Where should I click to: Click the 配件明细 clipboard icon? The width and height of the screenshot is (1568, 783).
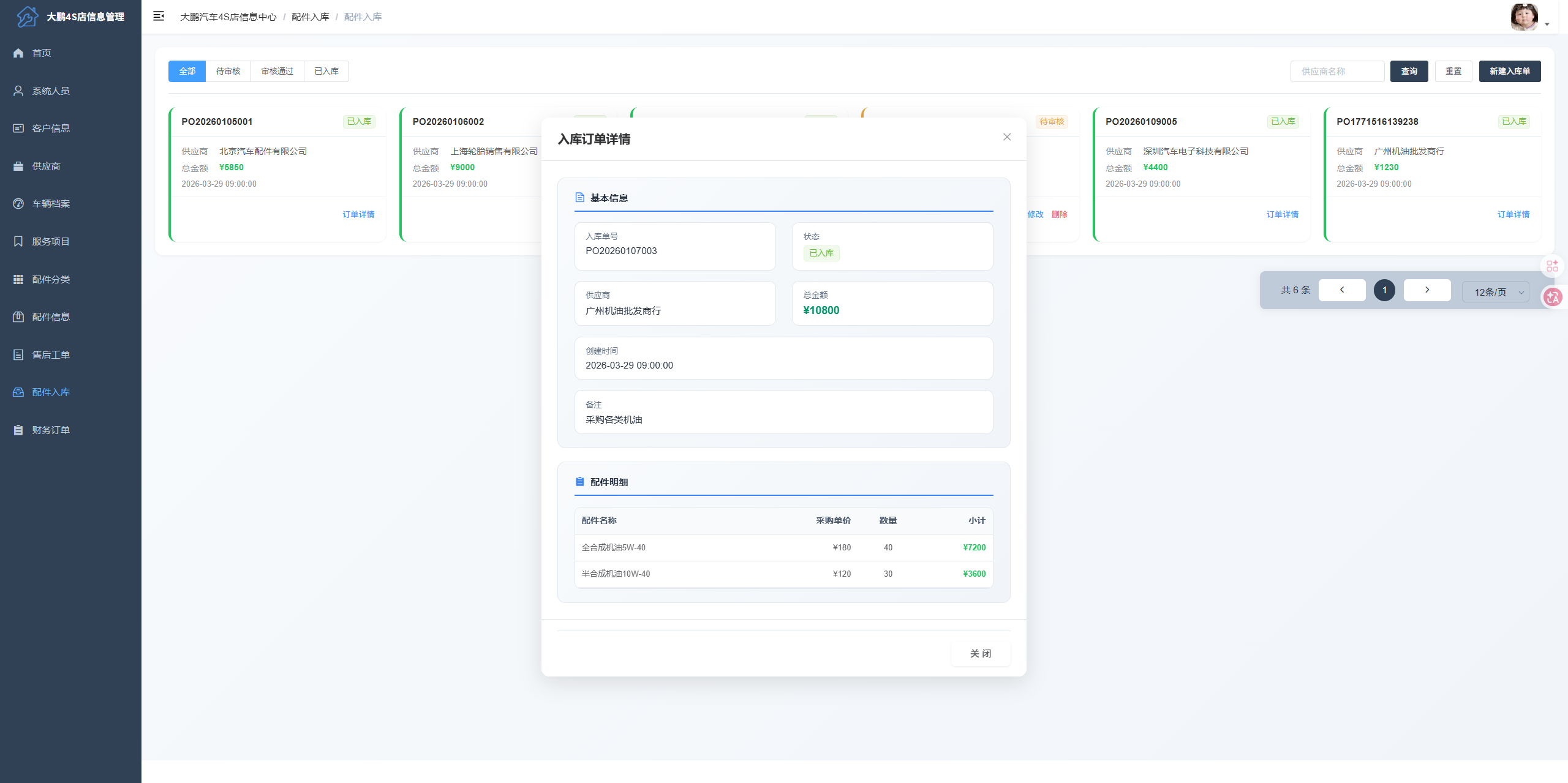(579, 482)
